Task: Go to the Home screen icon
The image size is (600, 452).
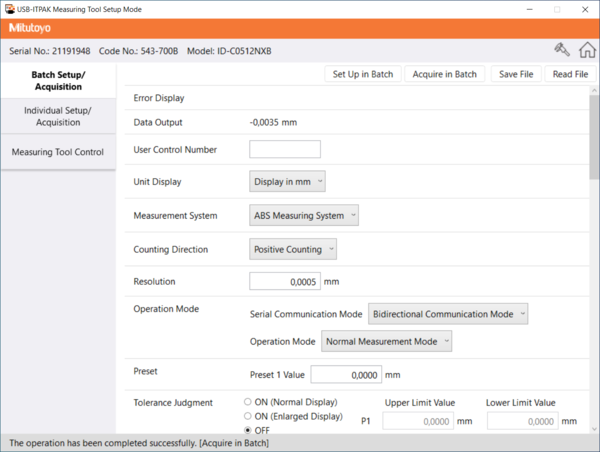Action: click(586, 50)
